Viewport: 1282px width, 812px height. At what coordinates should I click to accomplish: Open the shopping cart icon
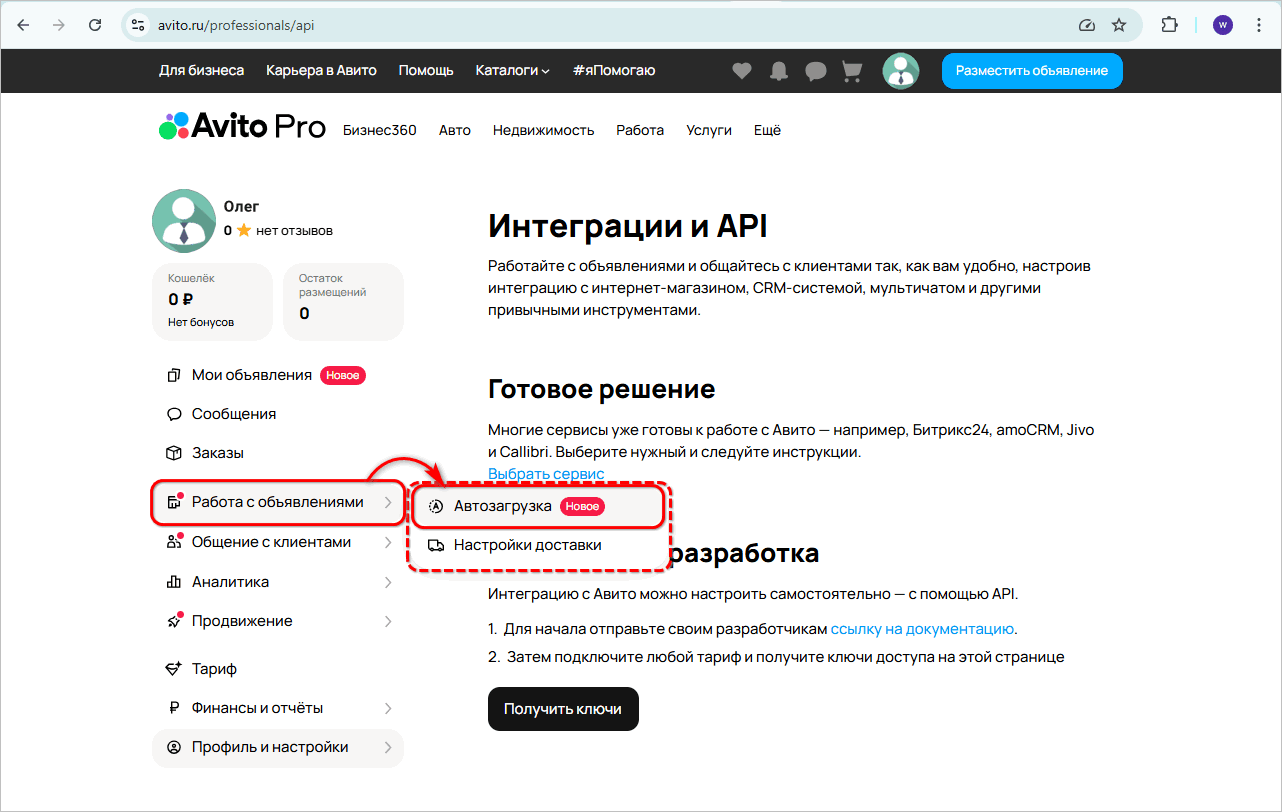click(851, 71)
